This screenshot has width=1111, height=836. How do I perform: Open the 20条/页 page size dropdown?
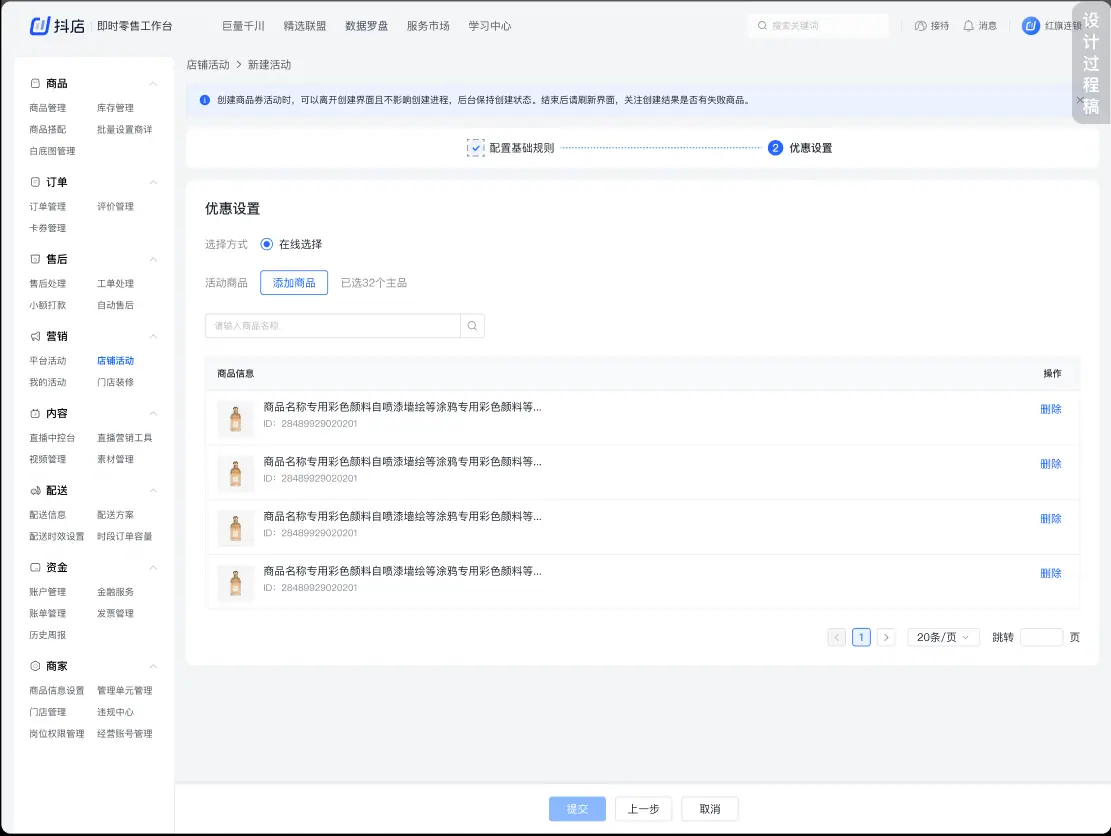[943, 637]
